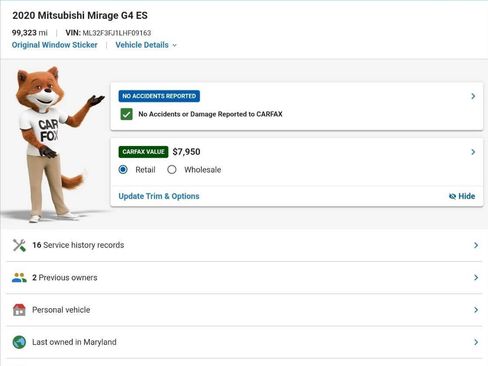Expand the Last owned in Maryland row
Image resolution: width=488 pixels, height=366 pixels.
click(244, 342)
